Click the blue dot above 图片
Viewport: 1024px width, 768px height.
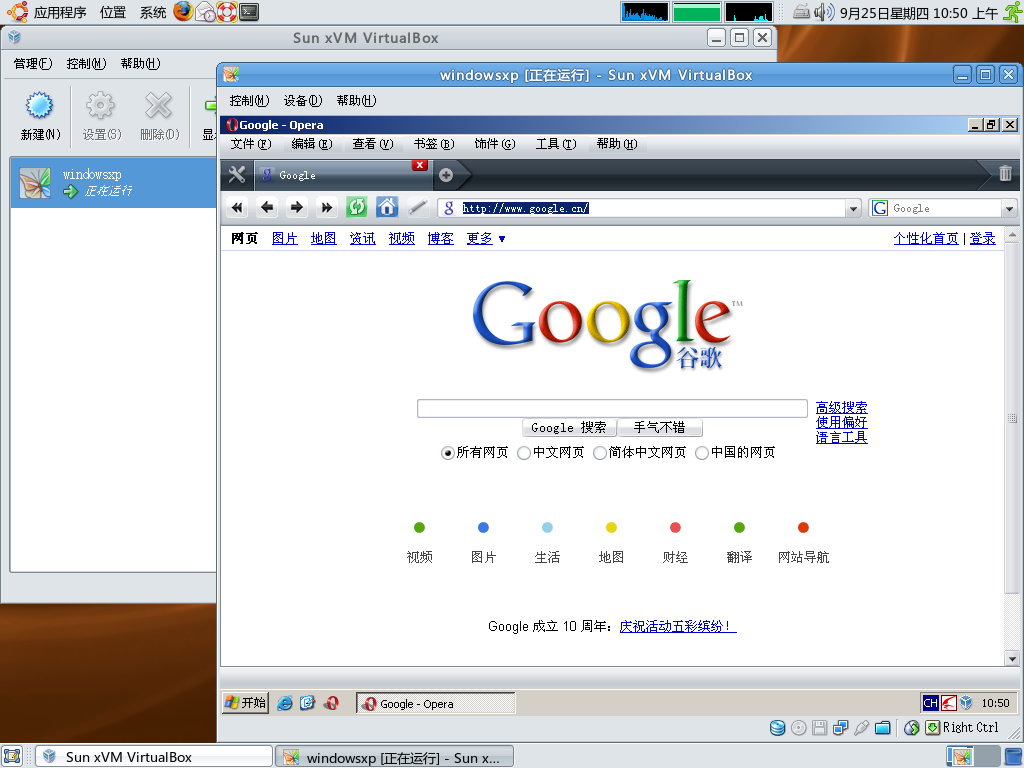(x=483, y=527)
